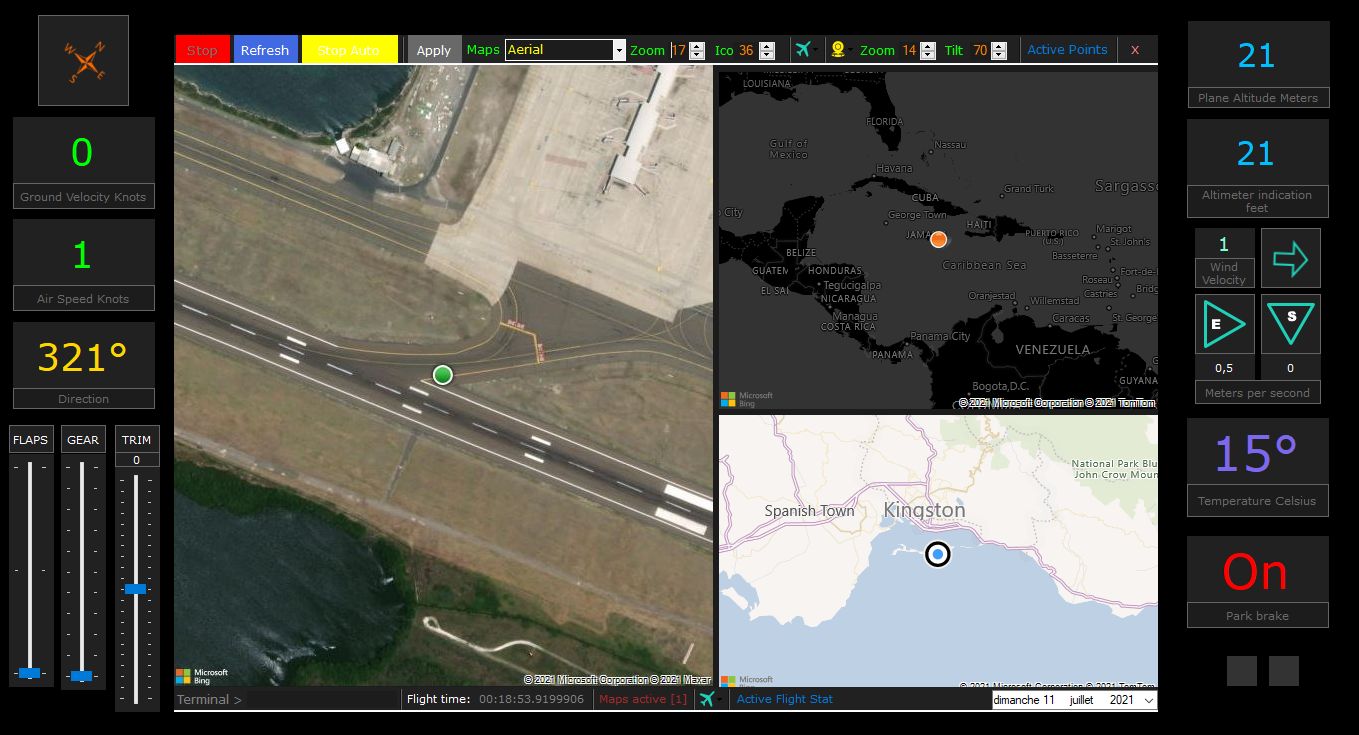1359x735 pixels.
Task: Click the compass rose icon
Action: coord(84,61)
